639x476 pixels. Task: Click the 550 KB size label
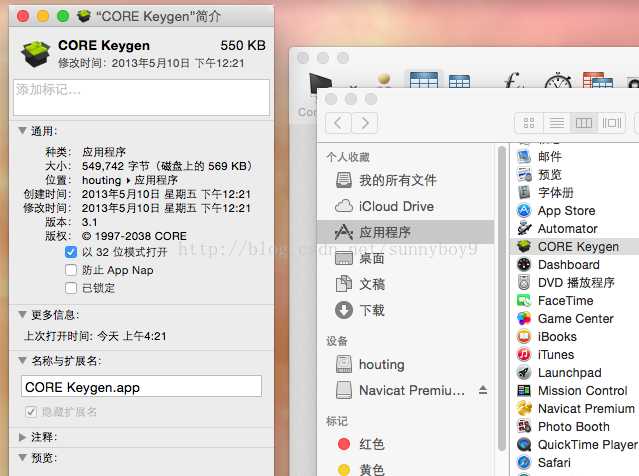click(x=243, y=45)
